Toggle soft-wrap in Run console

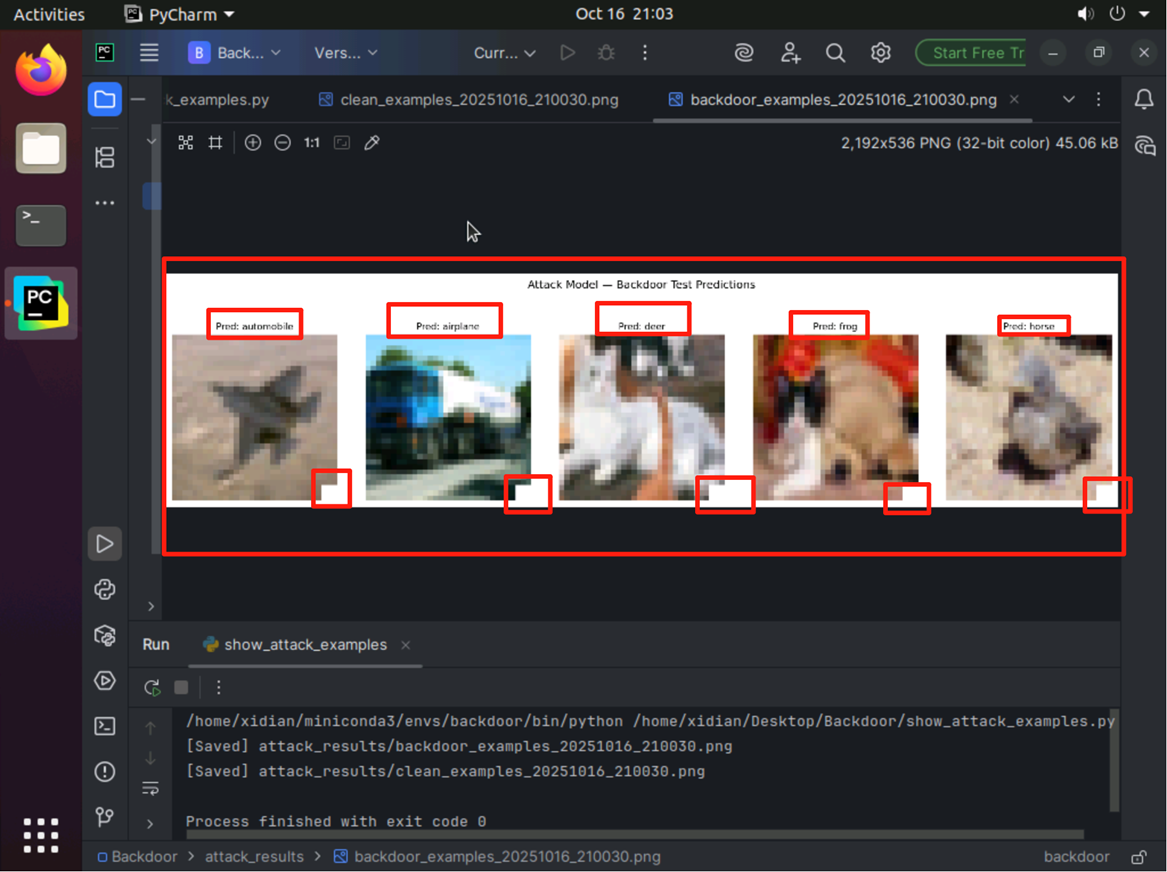pyautogui.click(x=151, y=788)
